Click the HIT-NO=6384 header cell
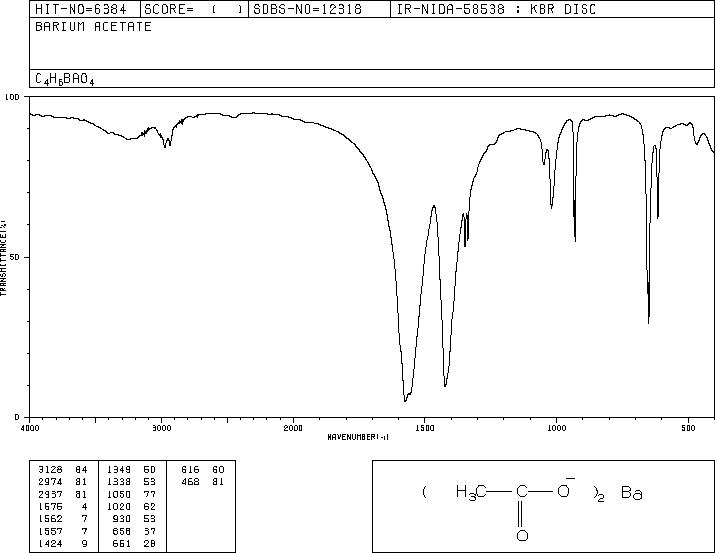 click(x=81, y=10)
